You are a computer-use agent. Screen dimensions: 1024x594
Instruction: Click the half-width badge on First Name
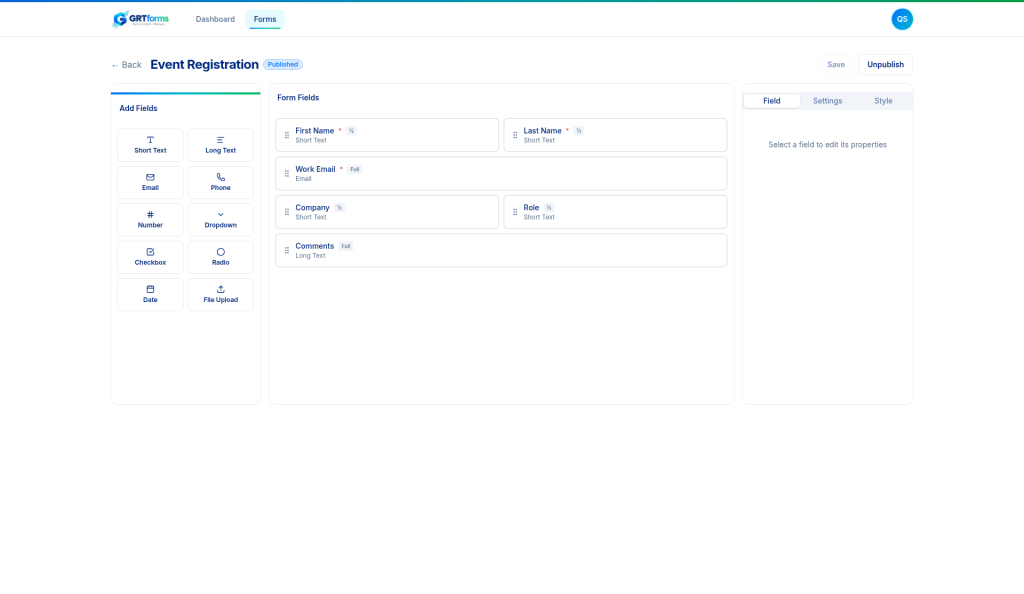351,131
